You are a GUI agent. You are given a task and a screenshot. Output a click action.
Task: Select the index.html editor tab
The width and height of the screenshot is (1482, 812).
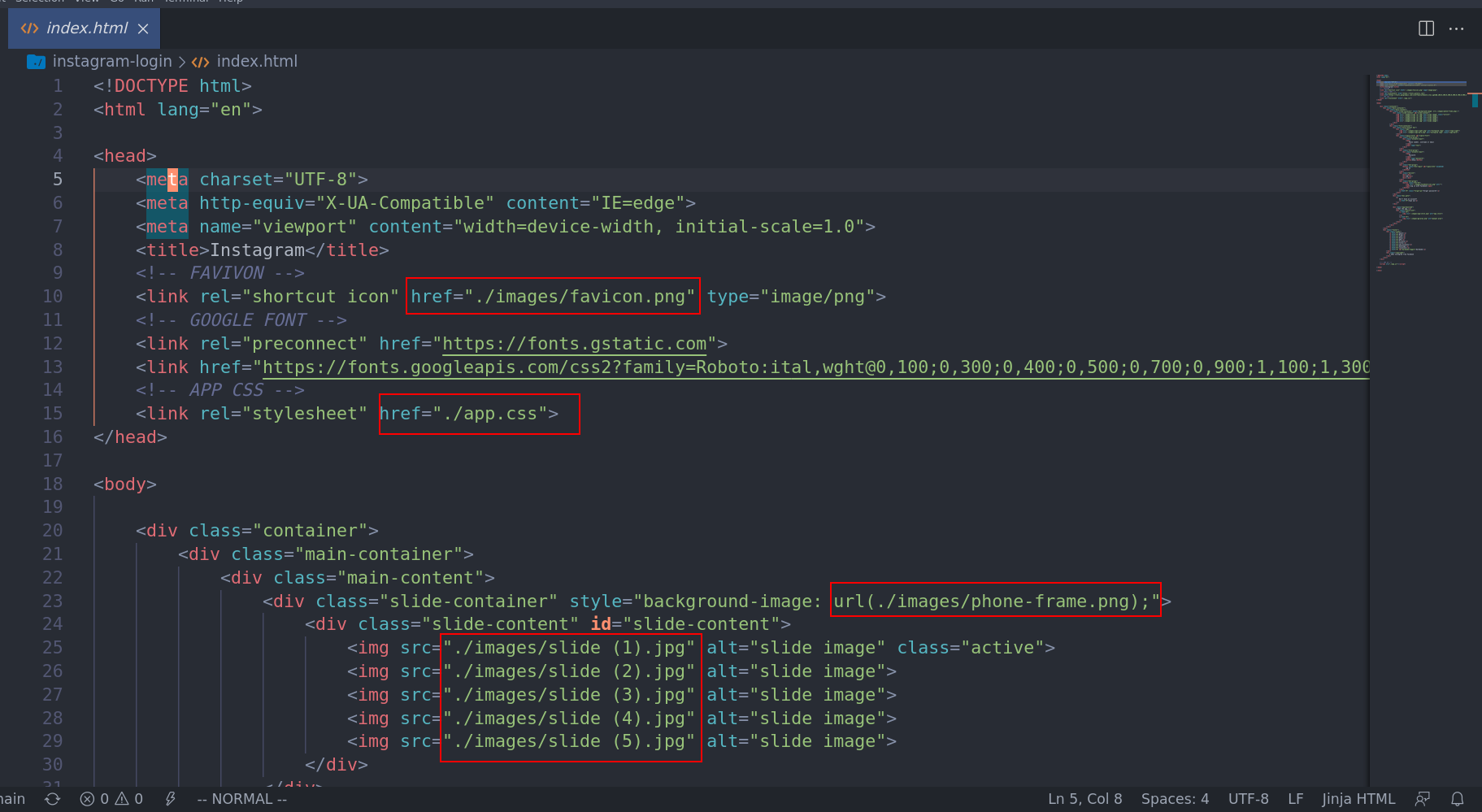point(84,28)
